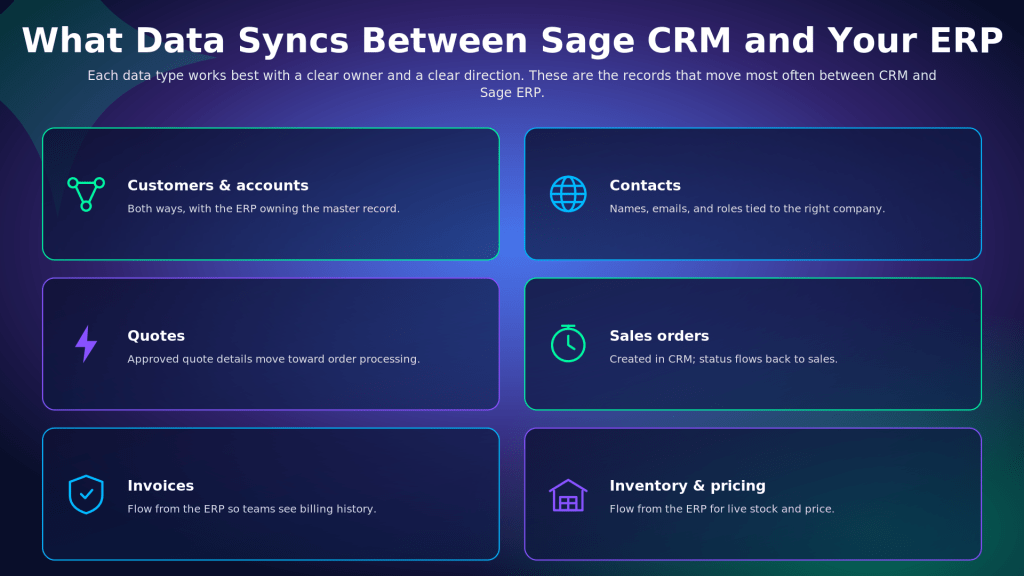Click 'Both ways, with the ERP owning the master record.'
Viewport: 1024px width, 576px height.
[263, 209]
